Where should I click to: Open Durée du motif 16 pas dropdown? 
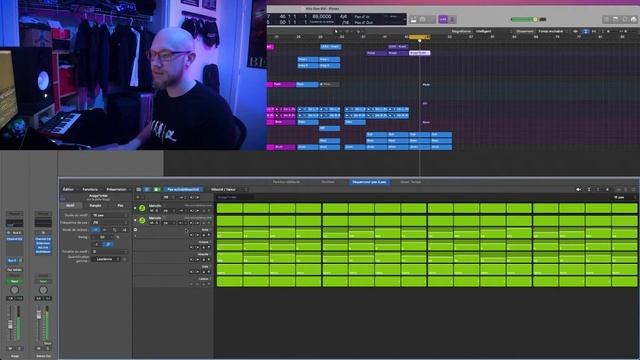[109, 216]
